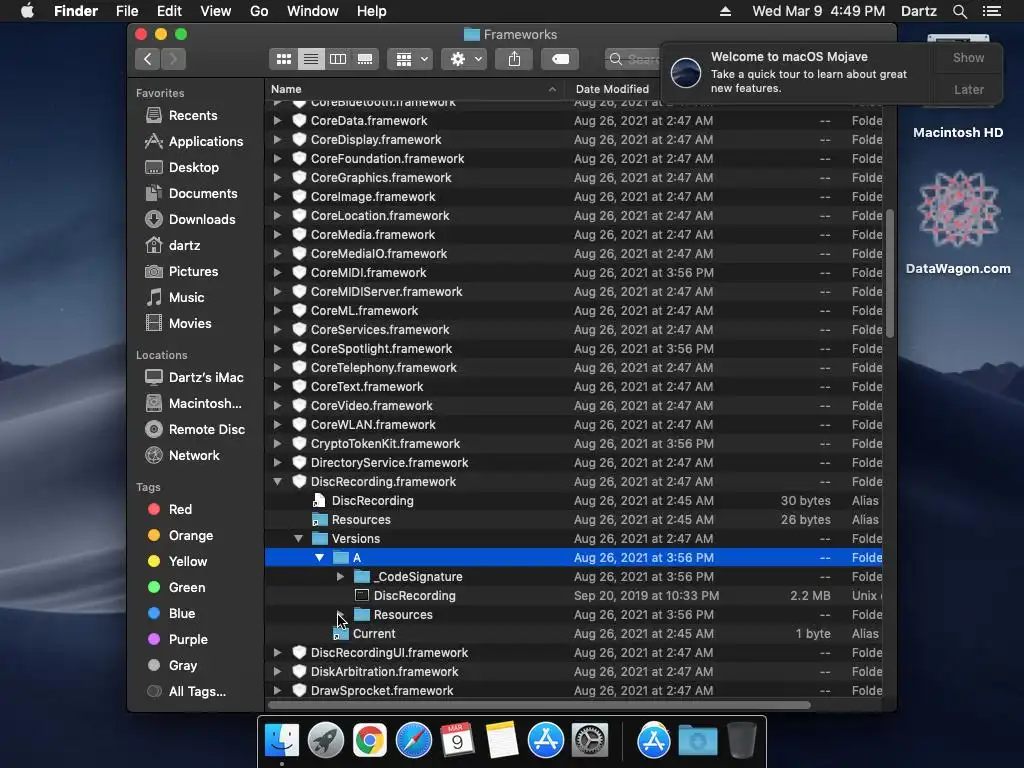The image size is (1024, 768).
Task: Launch Safari from Dock
Action: (413, 741)
